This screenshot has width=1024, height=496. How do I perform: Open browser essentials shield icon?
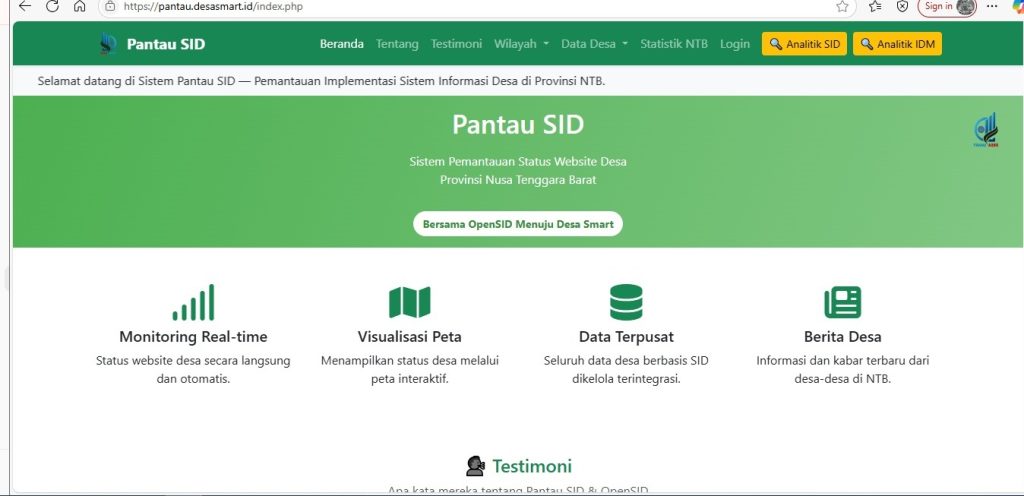click(903, 7)
